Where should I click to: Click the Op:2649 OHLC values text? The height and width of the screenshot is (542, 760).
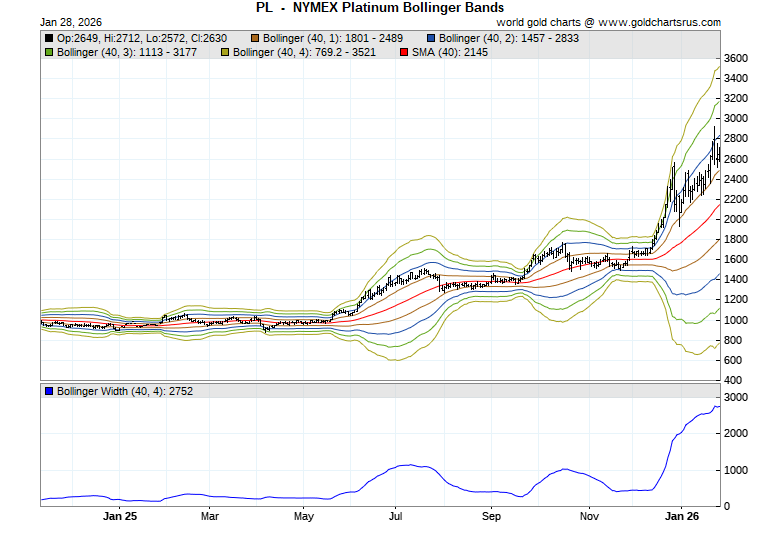tap(142, 39)
